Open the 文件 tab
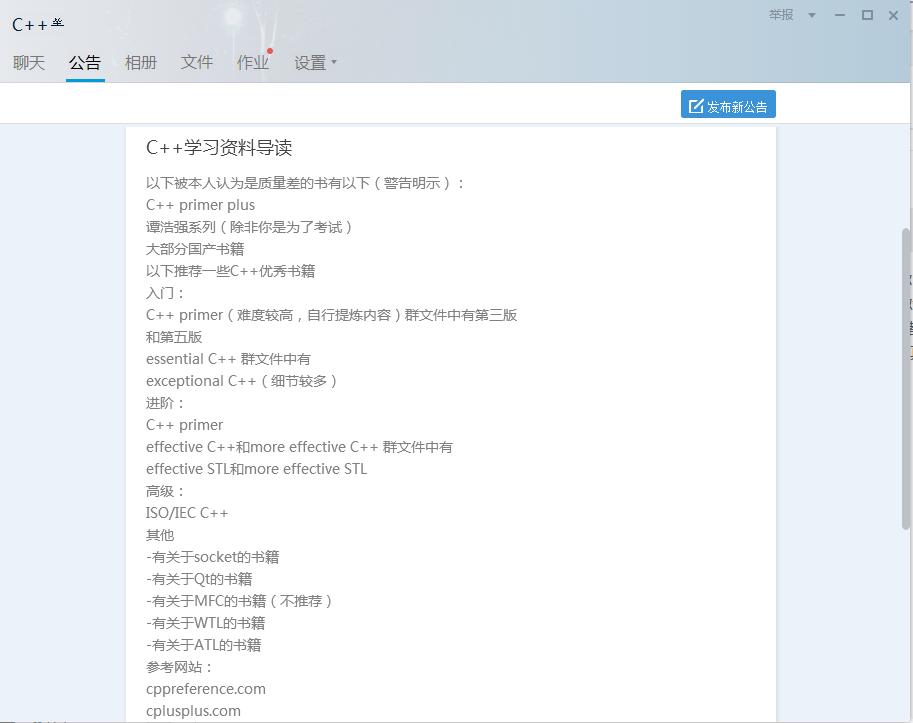Image resolution: width=913 pixels, height=723 pixels. (197, 62)
